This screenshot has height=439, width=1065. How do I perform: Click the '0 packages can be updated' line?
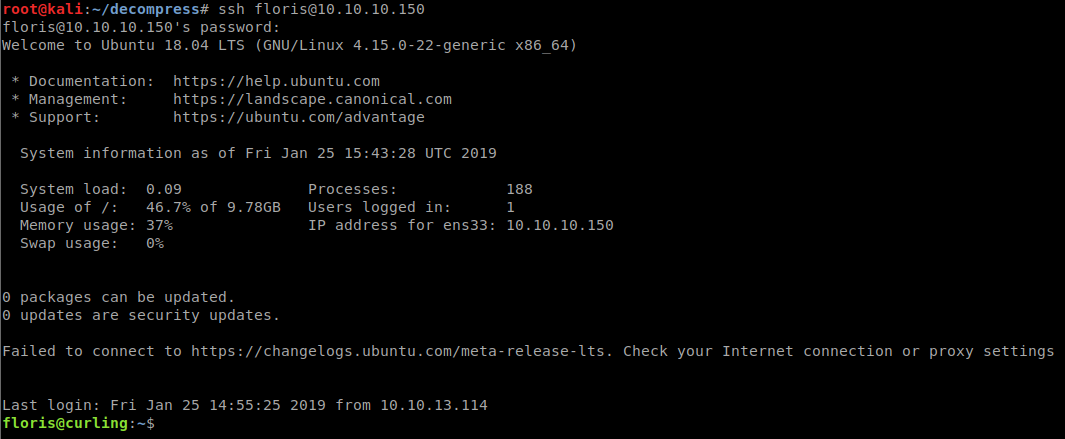click(118, 297)
